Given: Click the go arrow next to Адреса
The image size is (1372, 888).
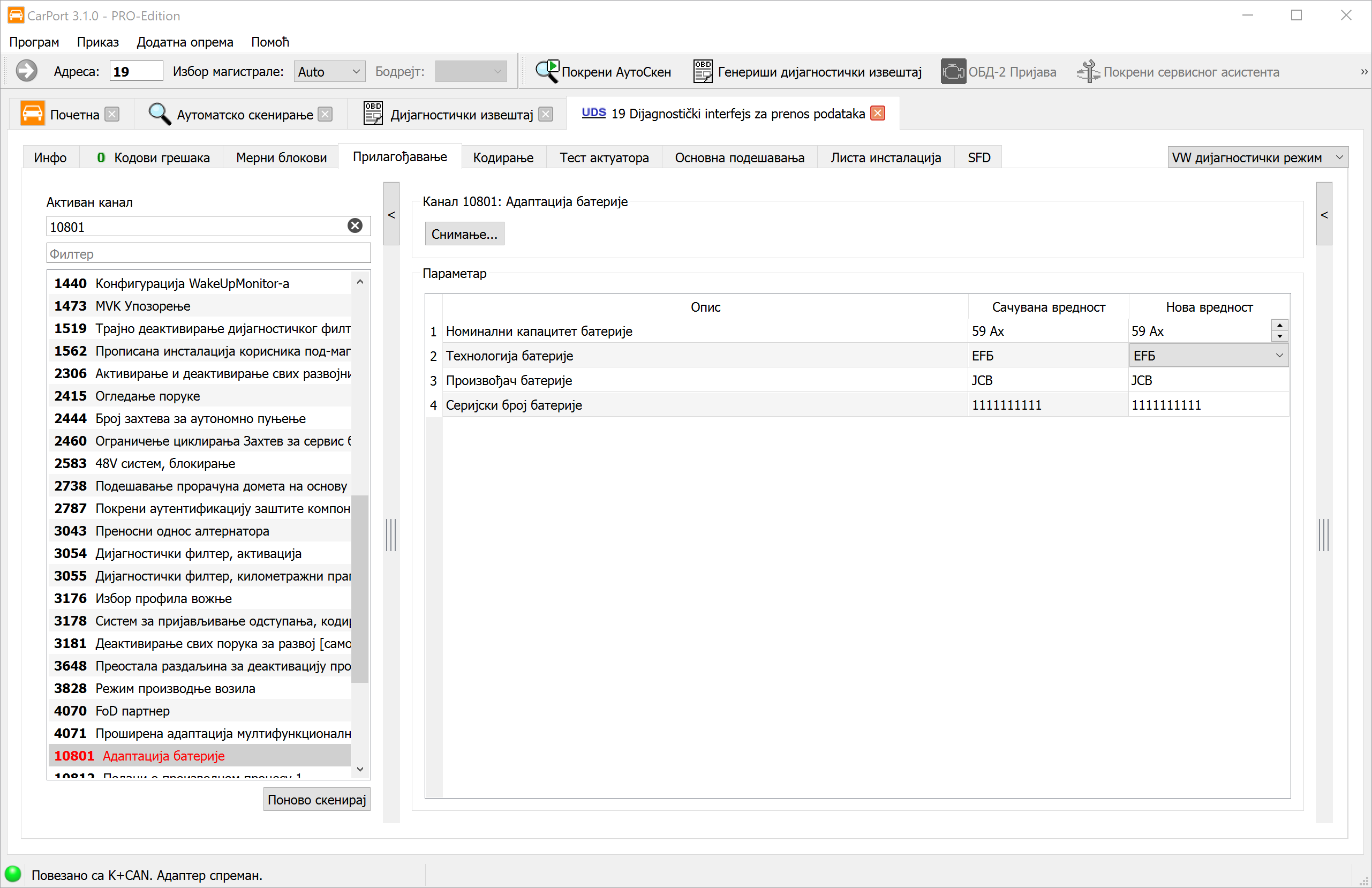Looking at the screenshot, I should tap(26, 72).
